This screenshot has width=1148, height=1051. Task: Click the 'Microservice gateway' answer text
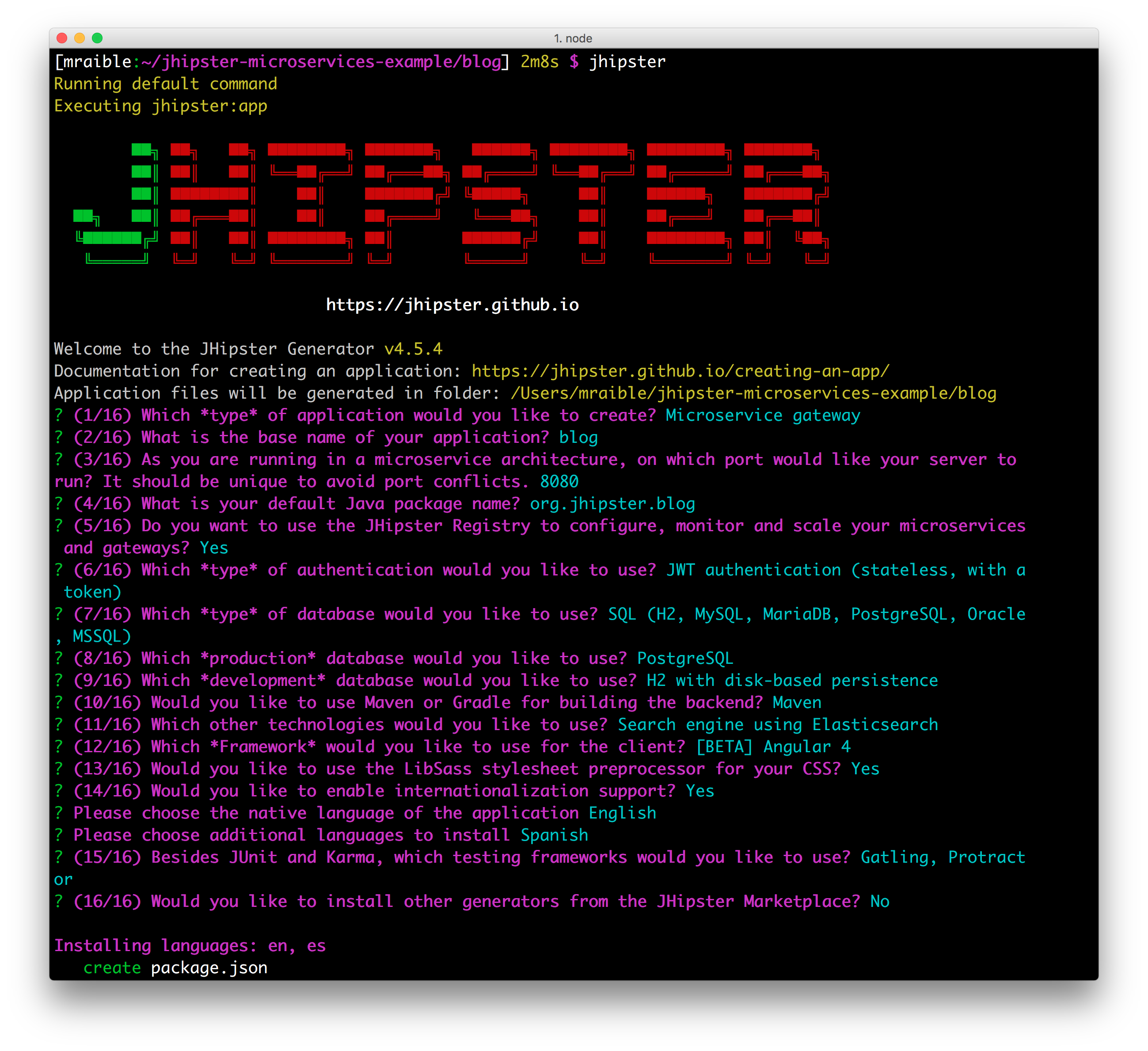(763, 415)
